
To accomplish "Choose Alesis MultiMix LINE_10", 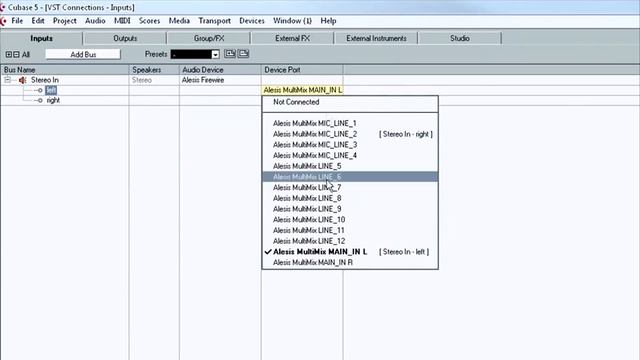I will (x=350, y=220).
